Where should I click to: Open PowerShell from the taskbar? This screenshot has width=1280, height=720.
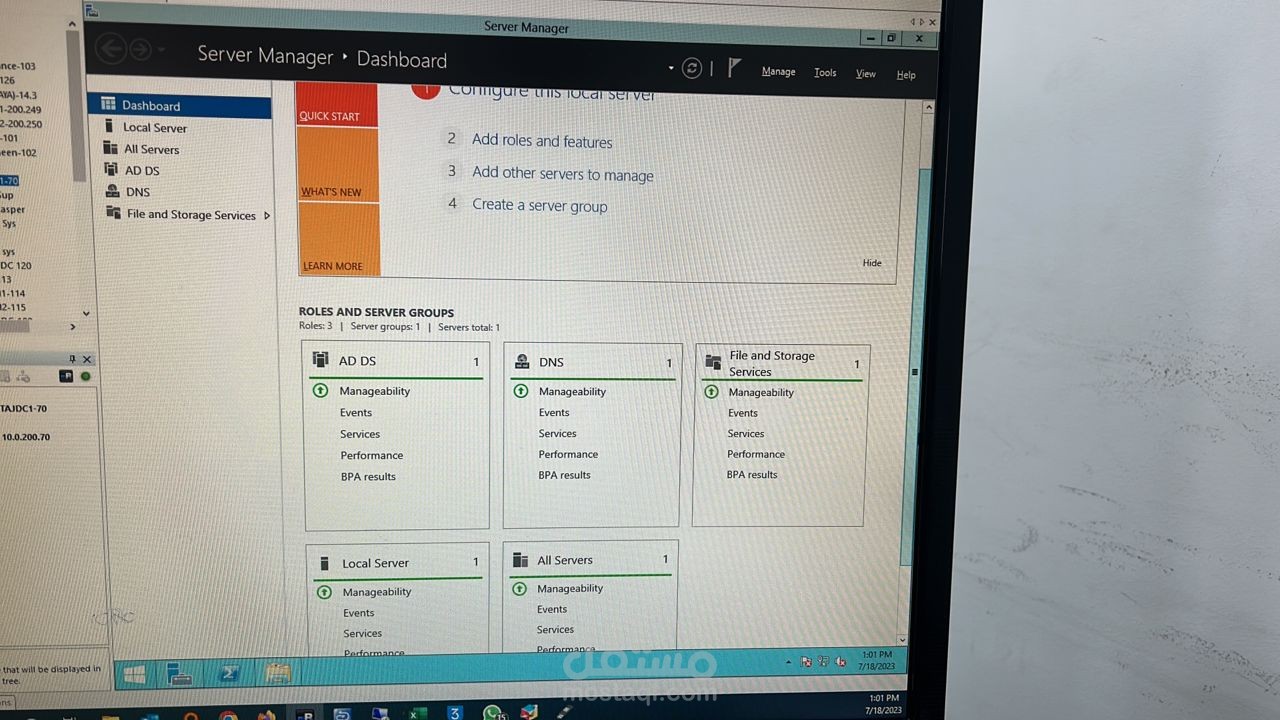point(229,674)
